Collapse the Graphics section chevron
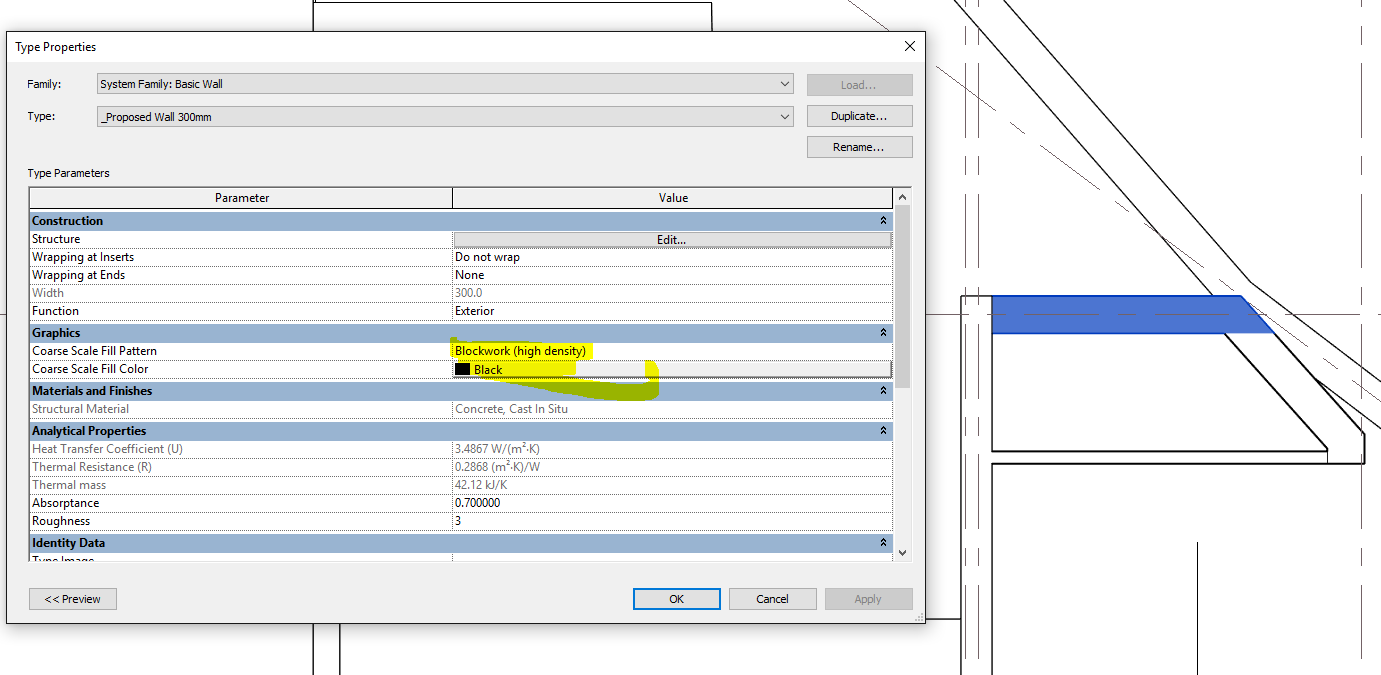Viewport: 1381px width, 675px height. (883, 332)
